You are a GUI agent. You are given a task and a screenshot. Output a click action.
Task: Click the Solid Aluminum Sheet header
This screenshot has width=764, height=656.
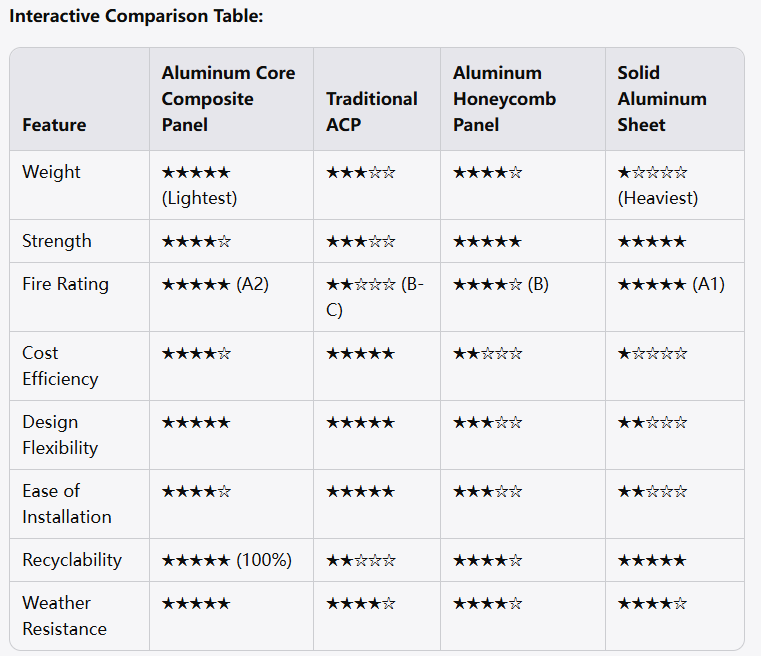click(662, 99)
